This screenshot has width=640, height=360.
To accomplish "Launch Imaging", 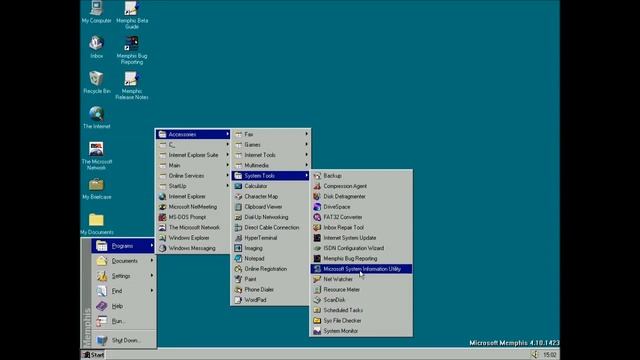I will pyautogui.click(x=271, y=248).
